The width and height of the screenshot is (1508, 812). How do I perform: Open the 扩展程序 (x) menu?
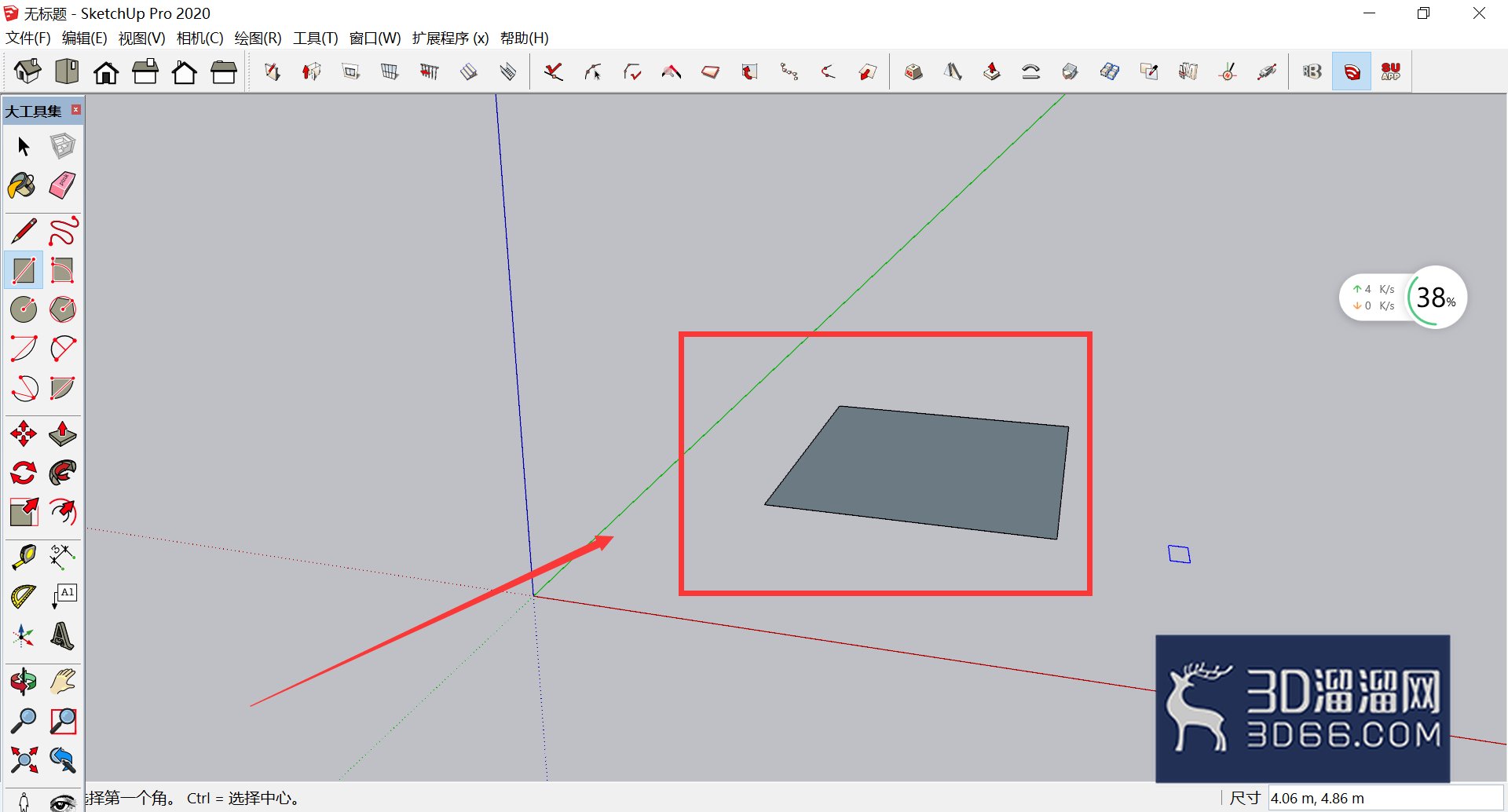[450, 38]
